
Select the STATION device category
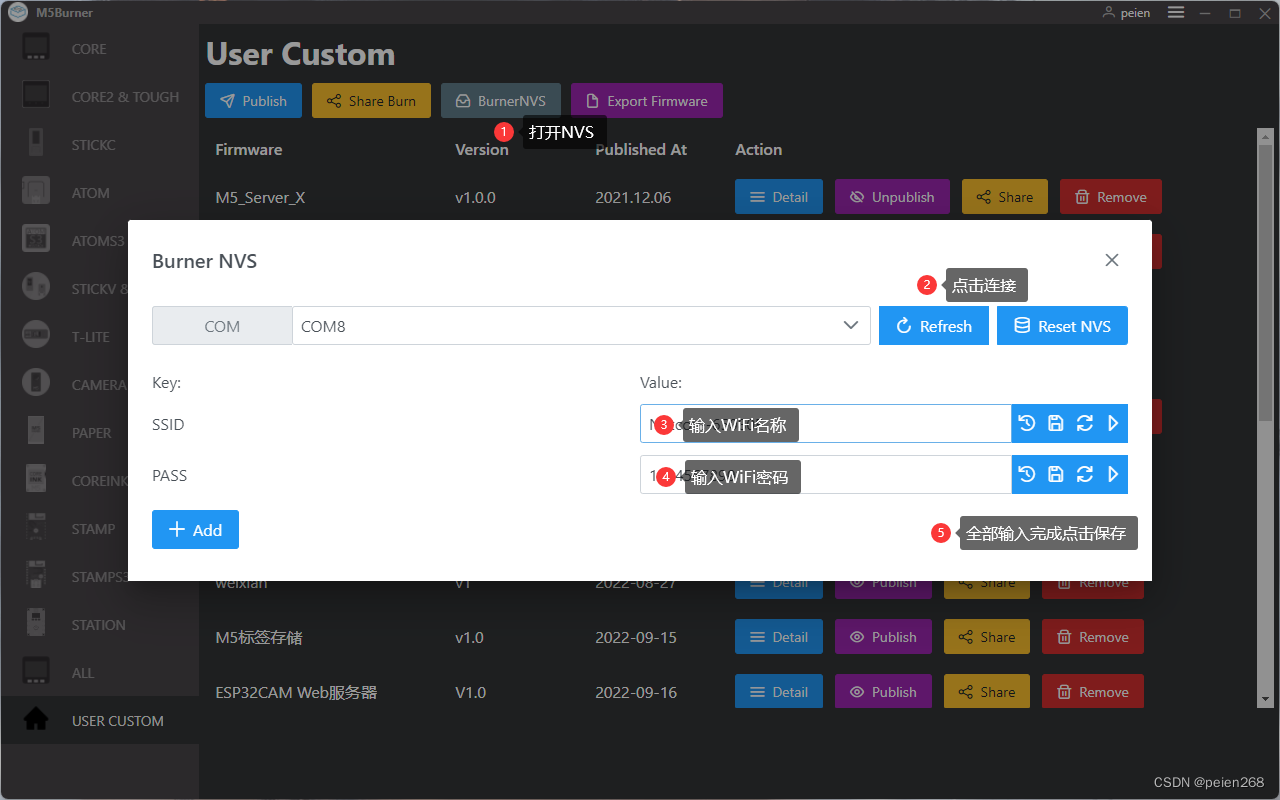coord(99,625)
